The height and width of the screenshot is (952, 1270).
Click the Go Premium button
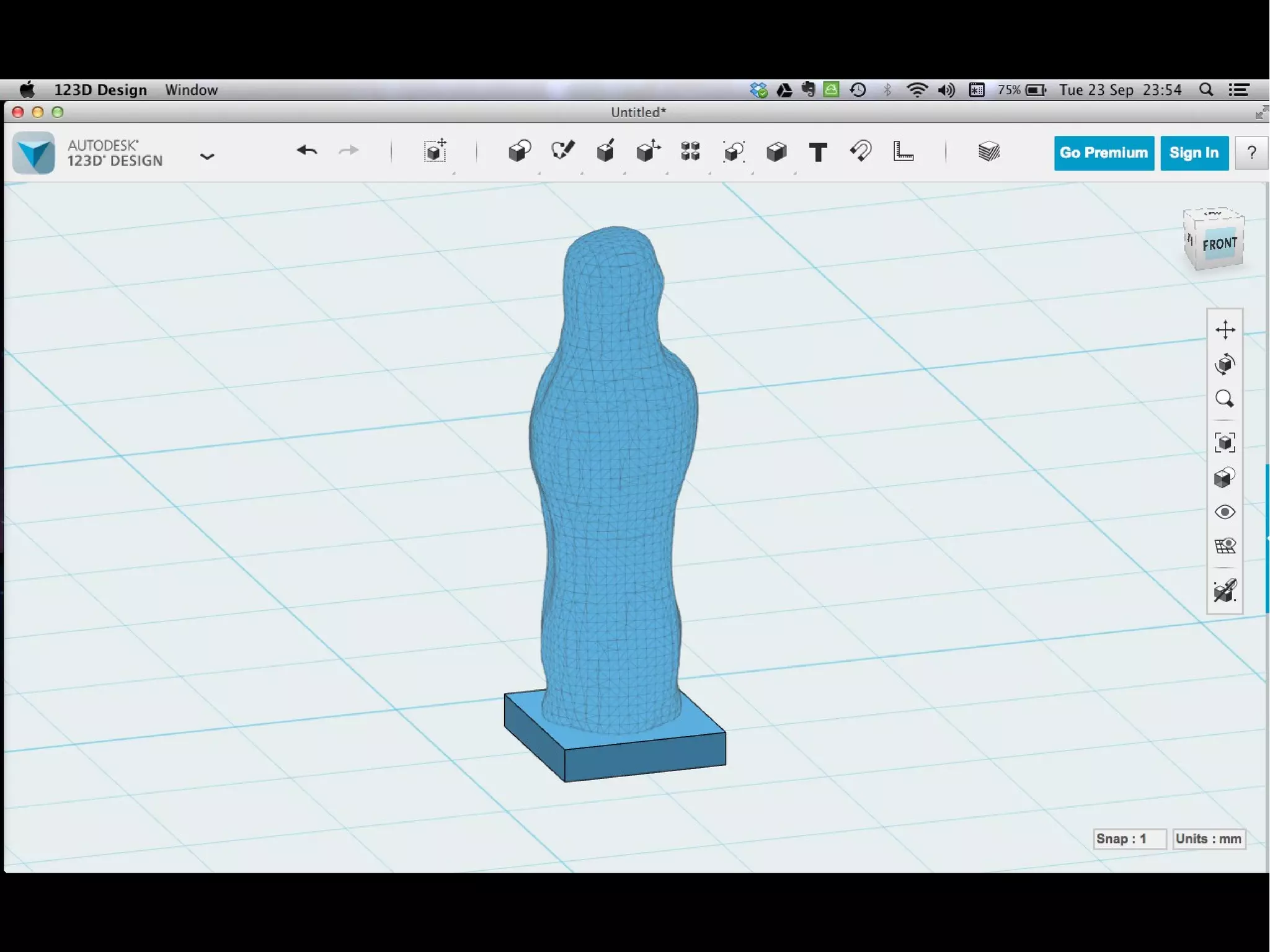tap(1103, 153)
